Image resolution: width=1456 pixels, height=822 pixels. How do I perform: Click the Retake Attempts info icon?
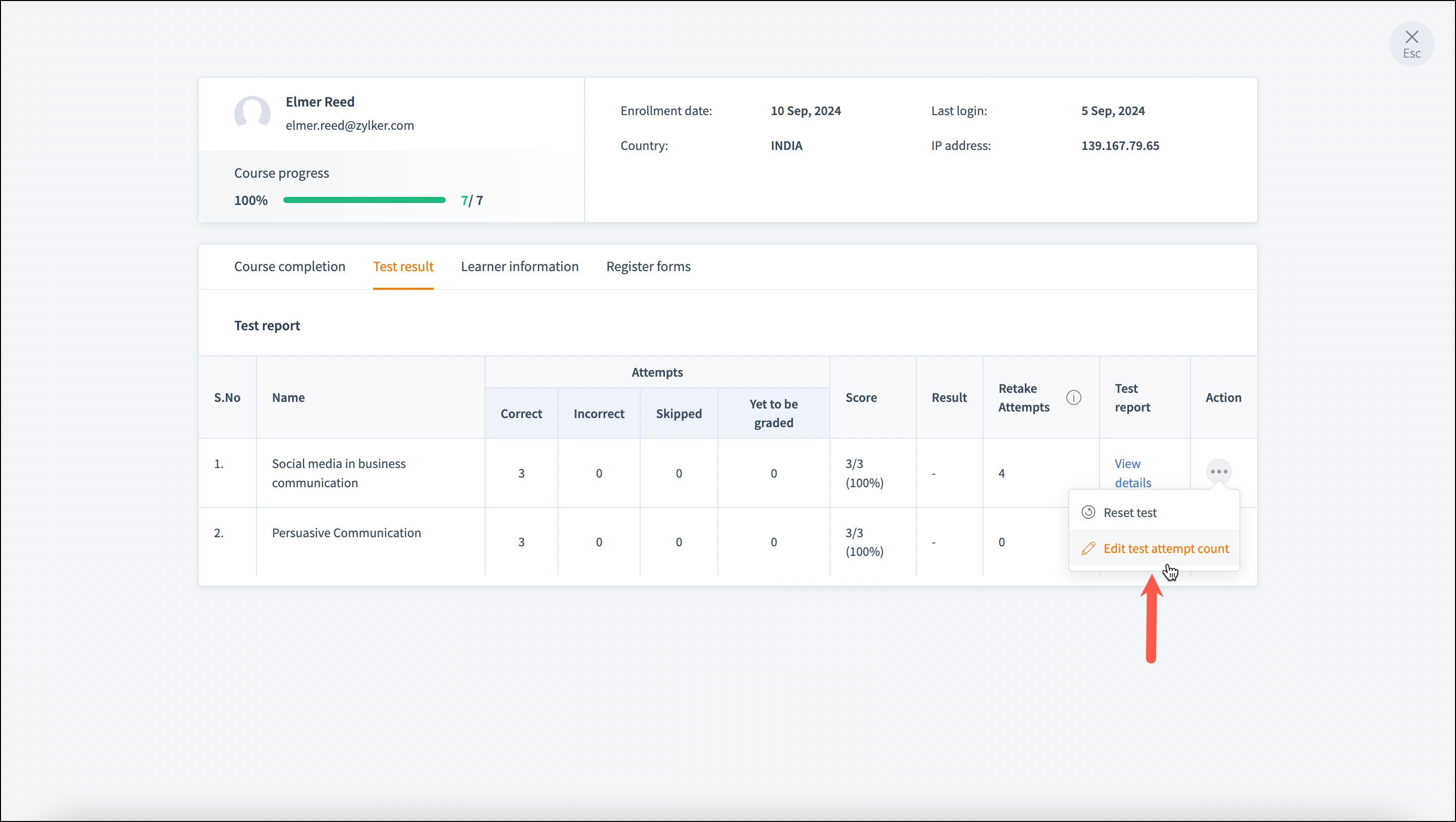pyautogui.click(x=1073, y=397)
